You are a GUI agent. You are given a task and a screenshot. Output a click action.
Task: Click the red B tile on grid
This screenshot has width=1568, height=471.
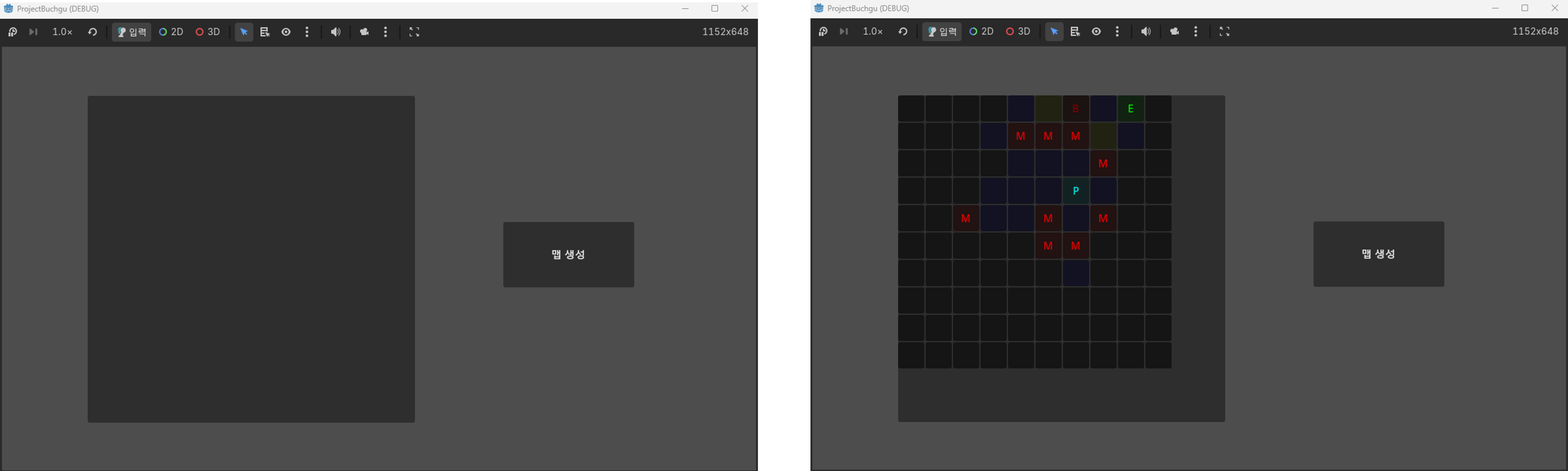click(x=1076, y=109)
